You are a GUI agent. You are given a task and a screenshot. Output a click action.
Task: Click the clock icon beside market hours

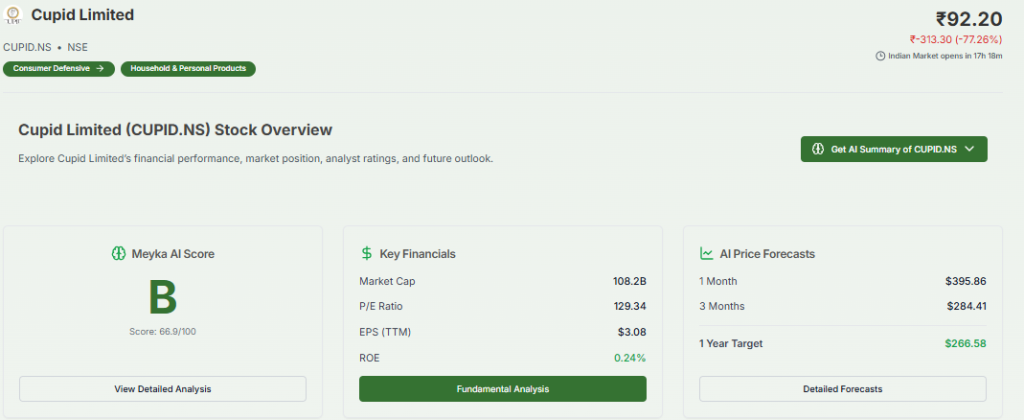point(880,56)
